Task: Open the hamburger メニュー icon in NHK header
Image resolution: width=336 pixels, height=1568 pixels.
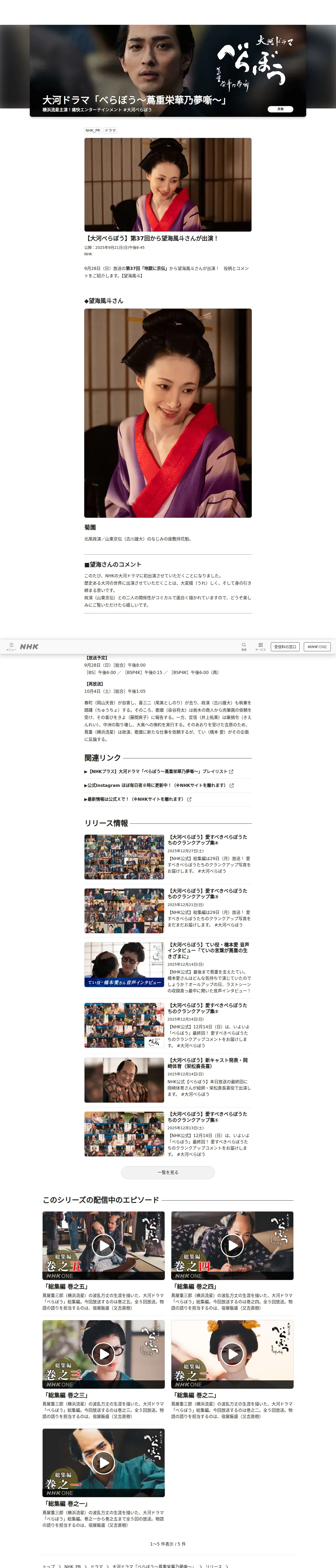Action: 11,647
